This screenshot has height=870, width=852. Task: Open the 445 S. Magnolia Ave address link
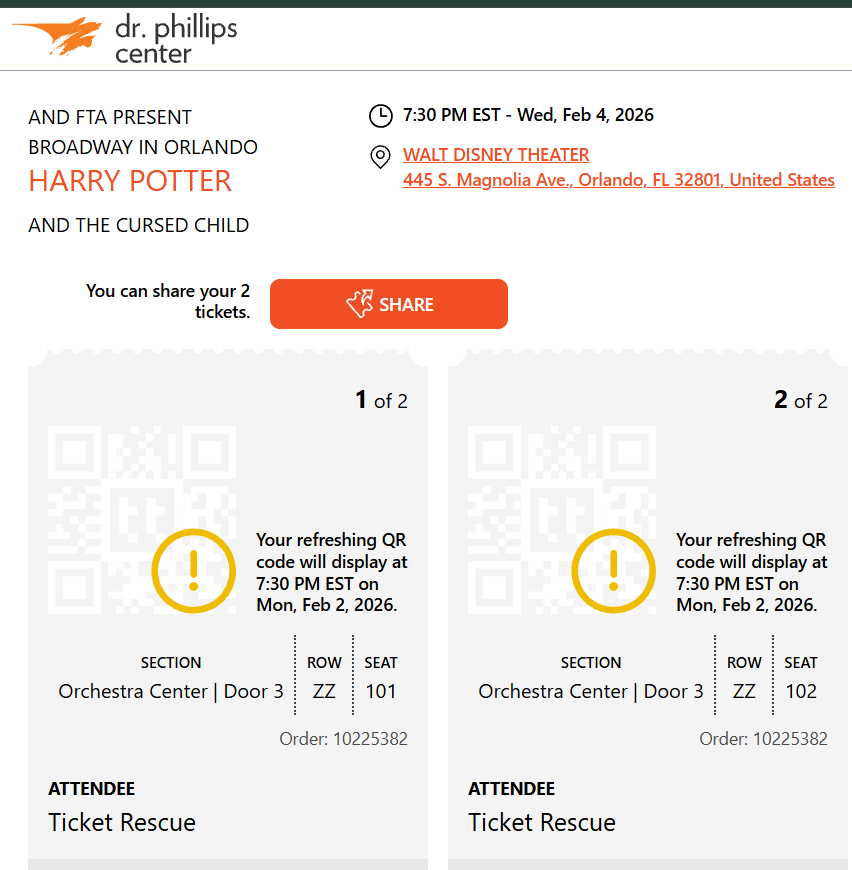[x=618, y=180]
